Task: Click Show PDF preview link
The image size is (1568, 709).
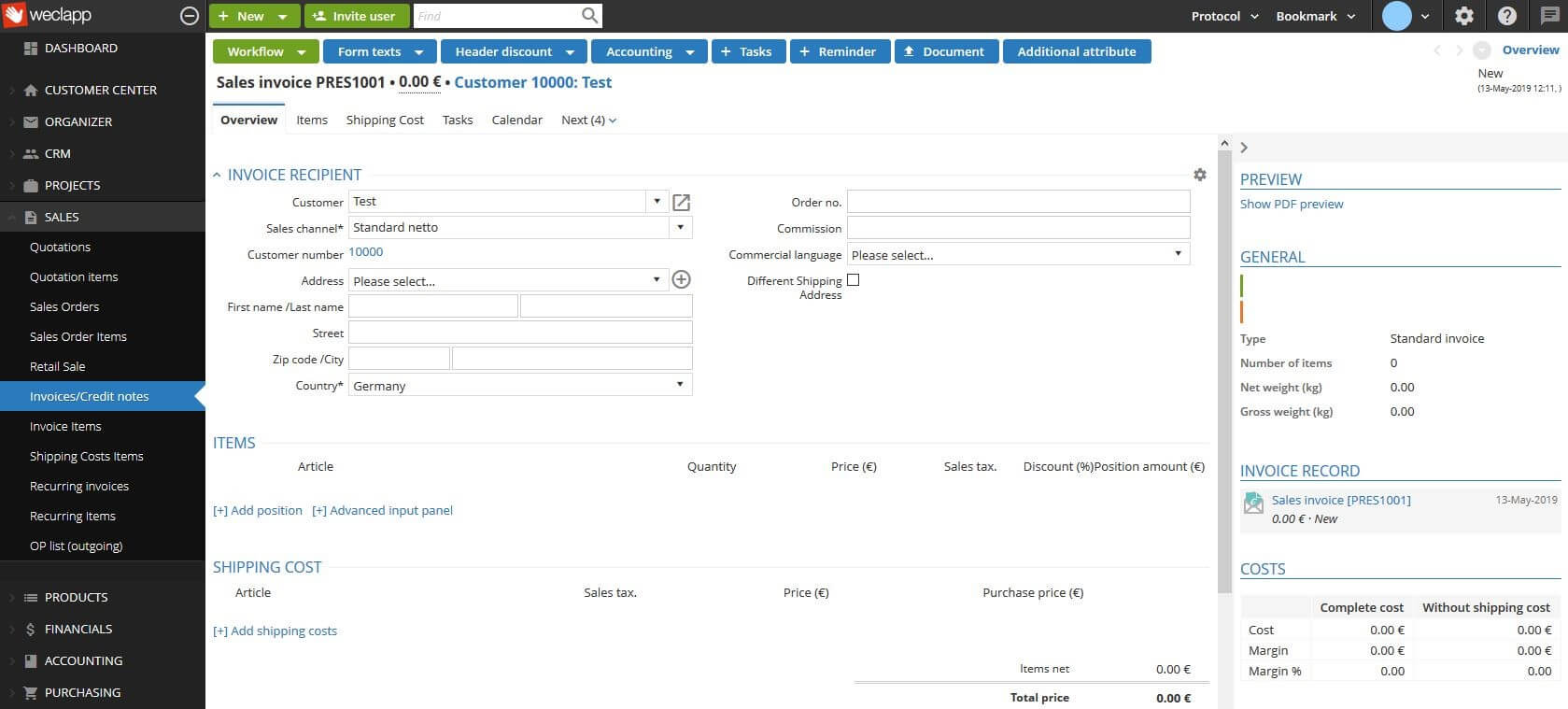Action: click(x=1292, y=204)
